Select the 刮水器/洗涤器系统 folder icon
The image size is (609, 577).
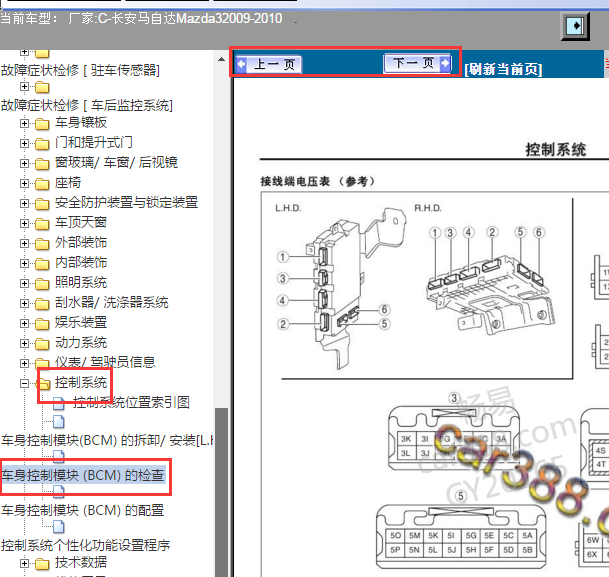[42, 304]
